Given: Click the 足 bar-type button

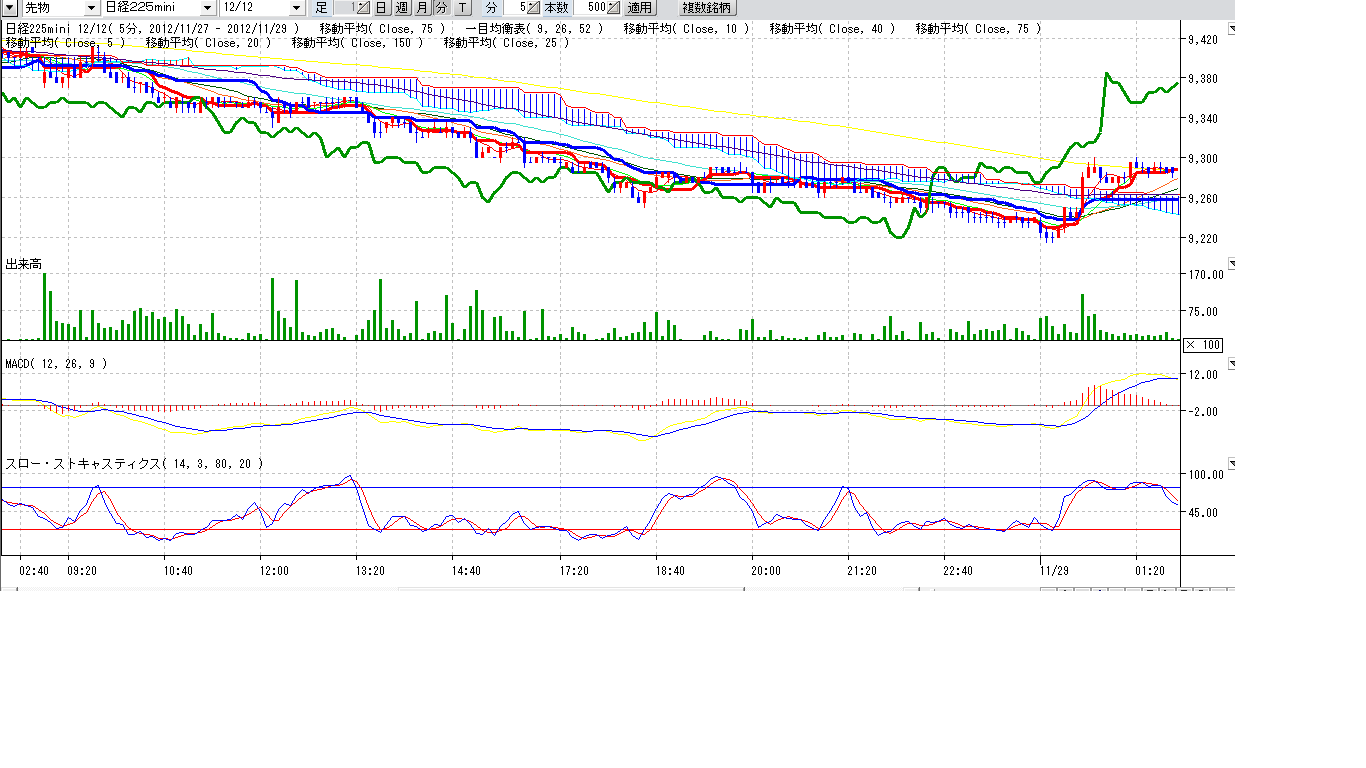Looking at the screenshot, I should tap(321, 7).
